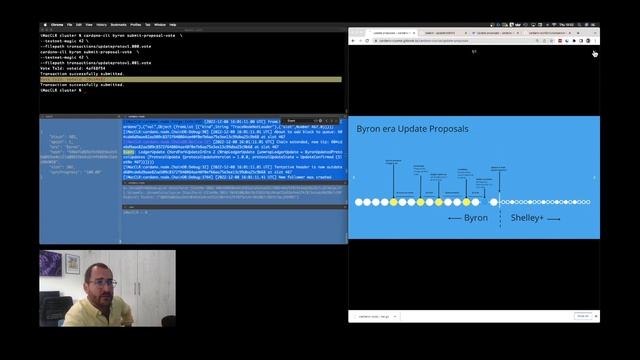Screen dimensions: 640x360
Task: Open the Chrome three-dot menu
Action: point(596,41)
